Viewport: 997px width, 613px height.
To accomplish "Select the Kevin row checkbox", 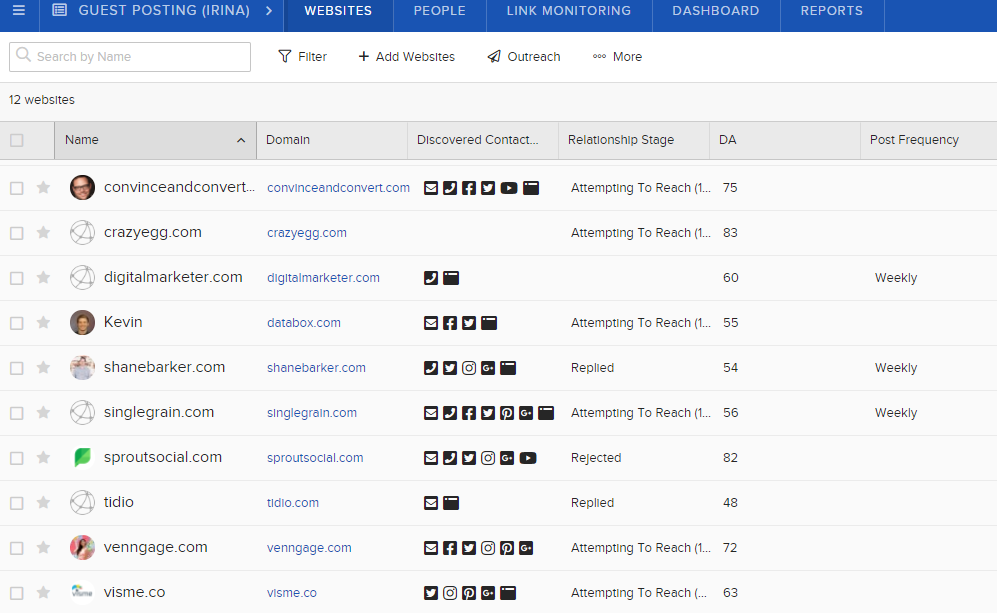I will coord(17,324).
